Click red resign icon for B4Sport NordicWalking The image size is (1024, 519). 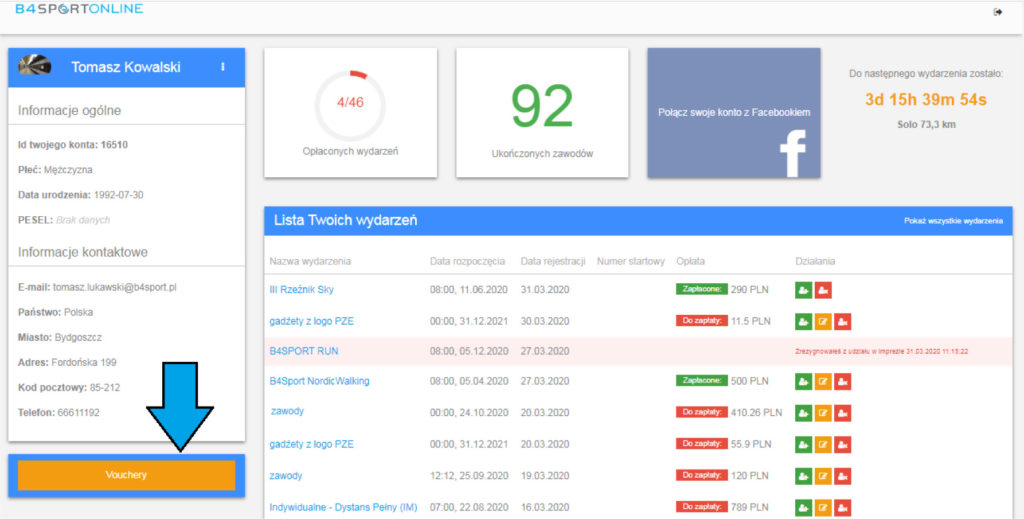coord(842,381)
